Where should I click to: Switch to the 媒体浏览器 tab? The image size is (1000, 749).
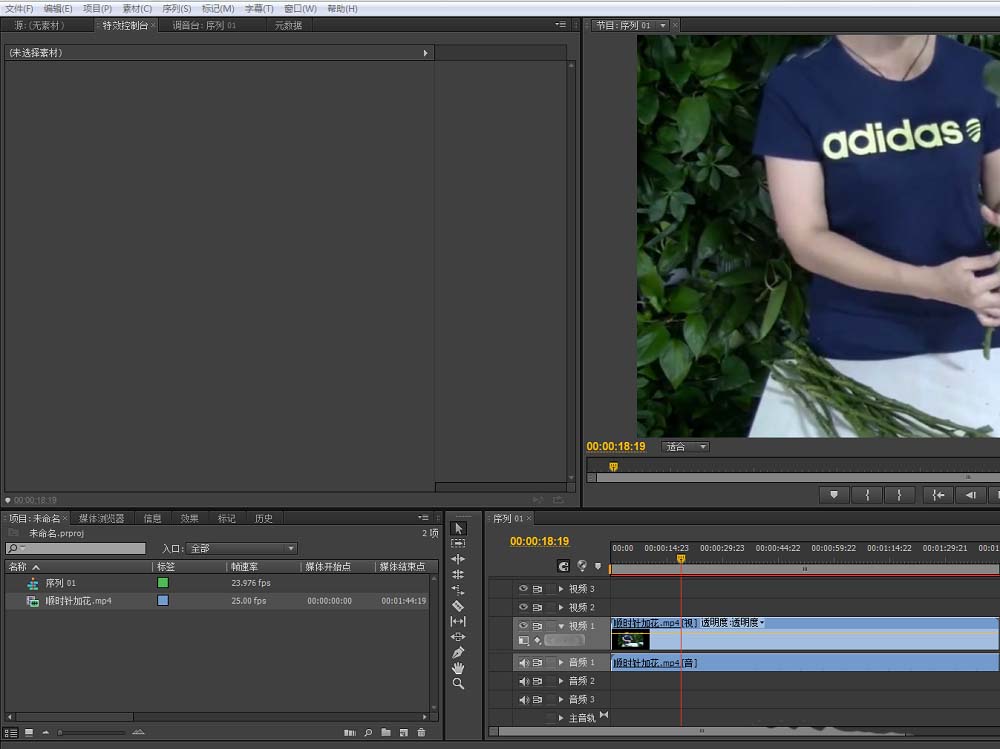tap(101, 518)
